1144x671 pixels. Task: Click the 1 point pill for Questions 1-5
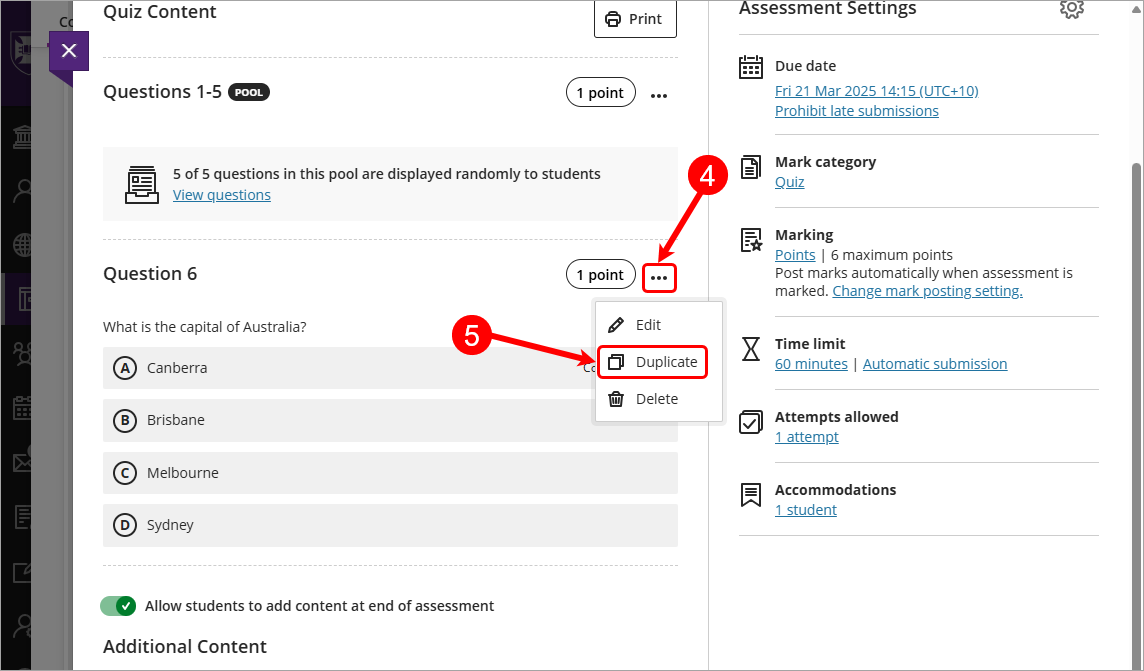point(600,93)
